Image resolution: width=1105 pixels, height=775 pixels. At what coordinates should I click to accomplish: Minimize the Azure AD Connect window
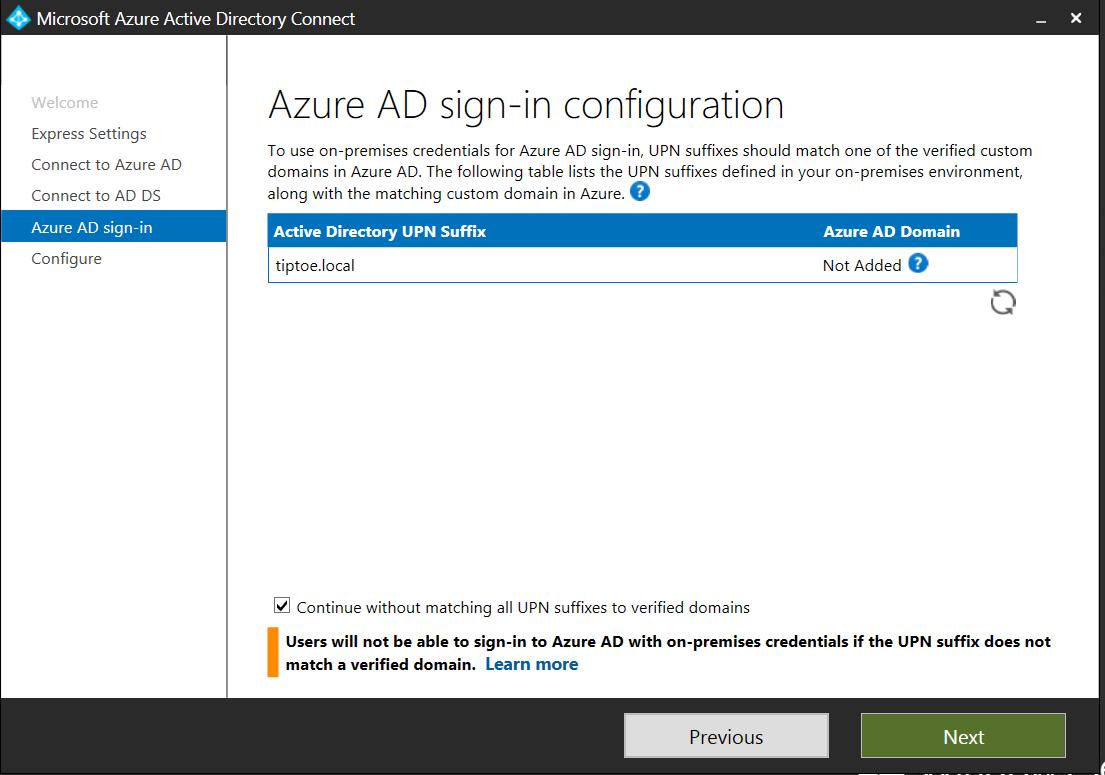(x=1041, y=19)
